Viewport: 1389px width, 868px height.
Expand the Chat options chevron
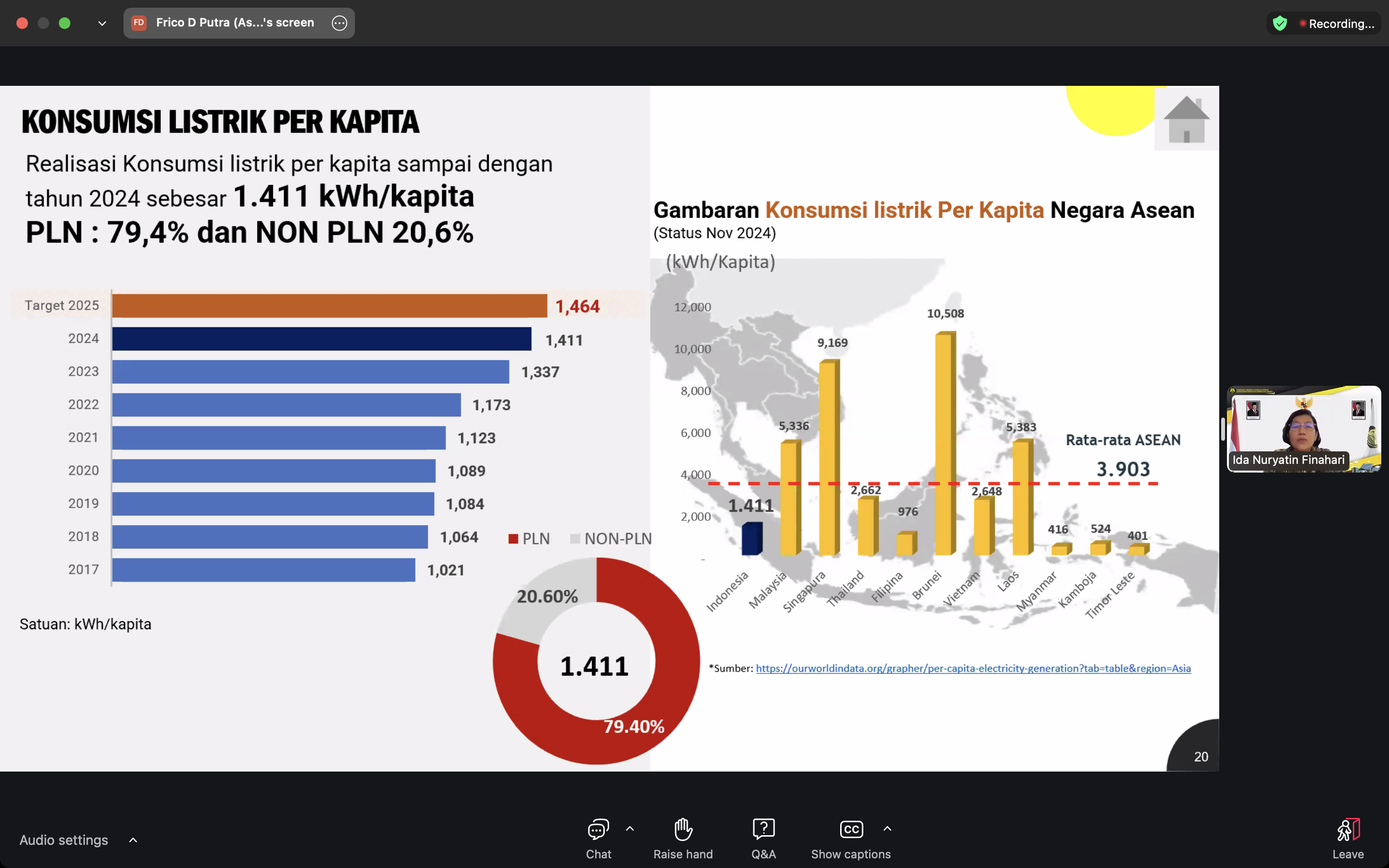click(x=630, y=828)
